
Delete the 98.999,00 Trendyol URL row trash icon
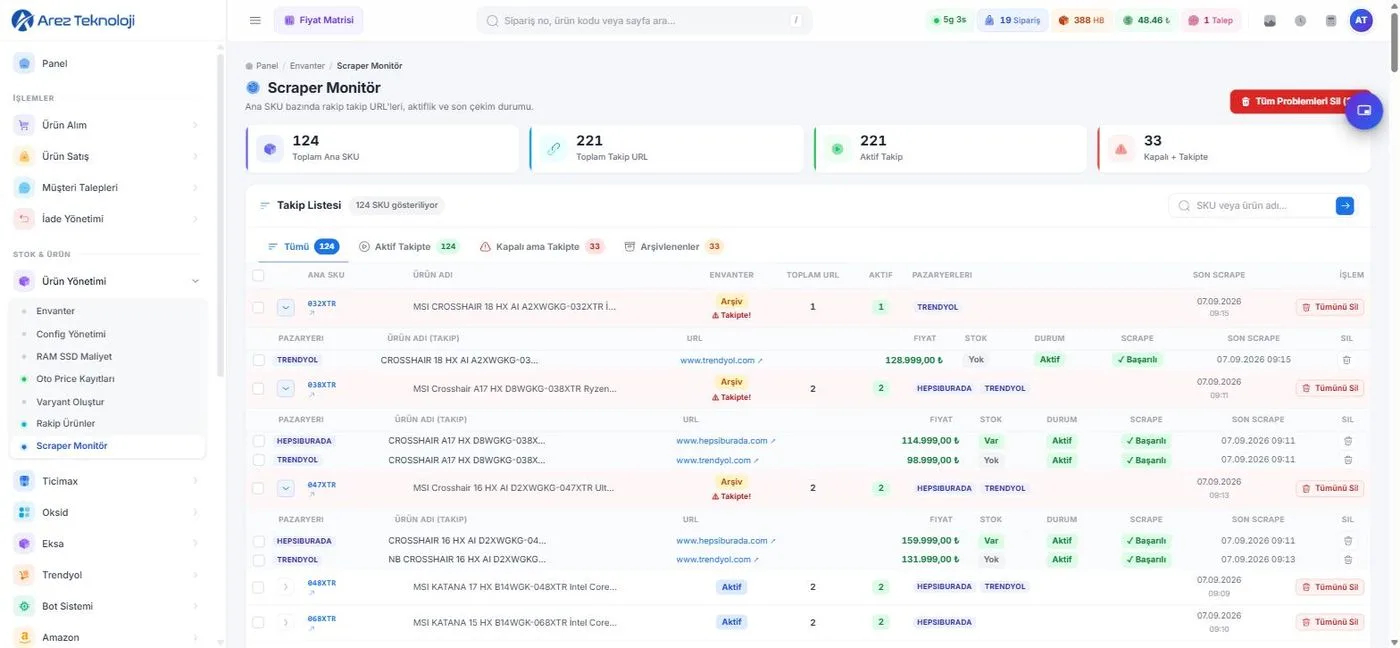[x=1347, y=460]
